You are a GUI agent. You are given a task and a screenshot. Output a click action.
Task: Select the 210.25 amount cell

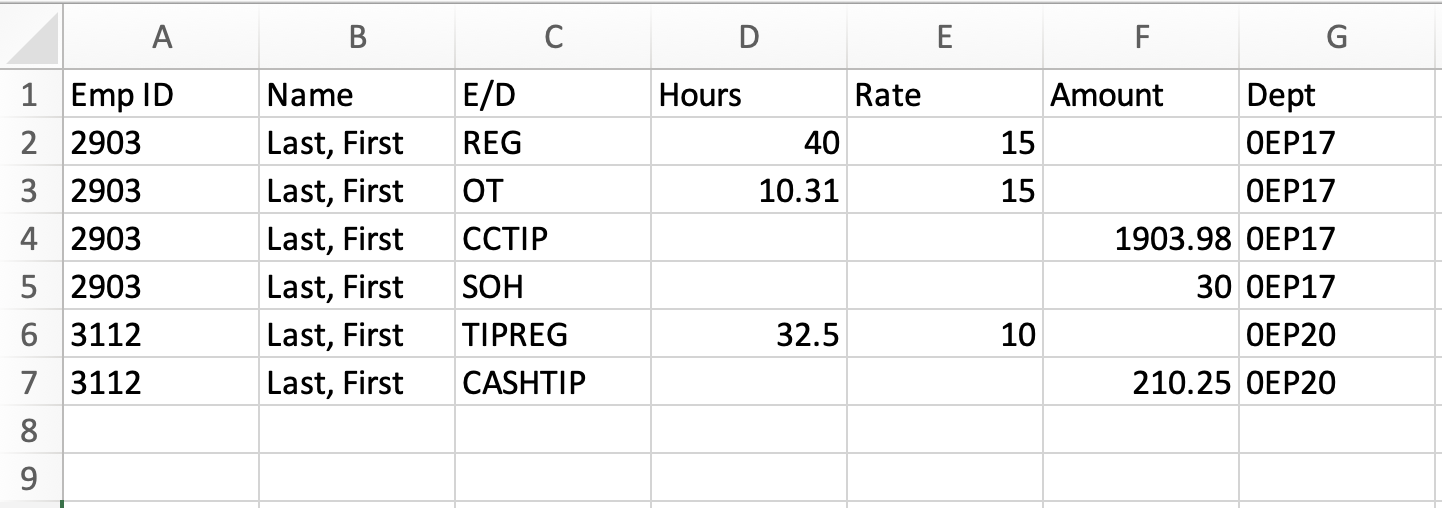point(1141,383)
